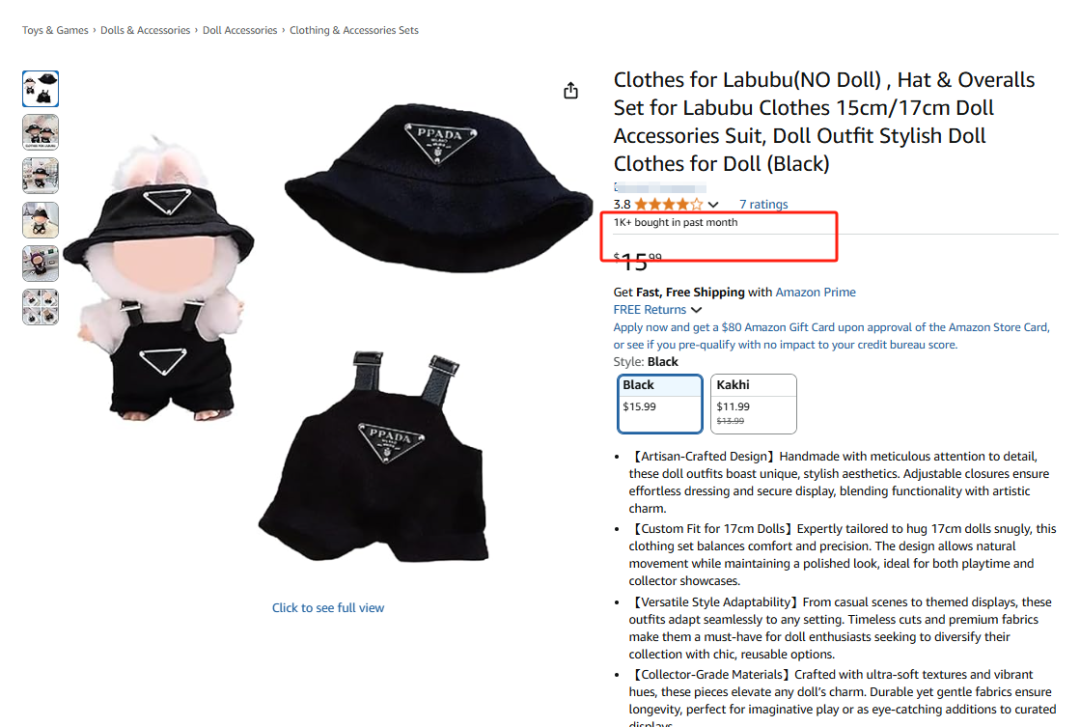
Task: Click to see full view
Action: 328,608
